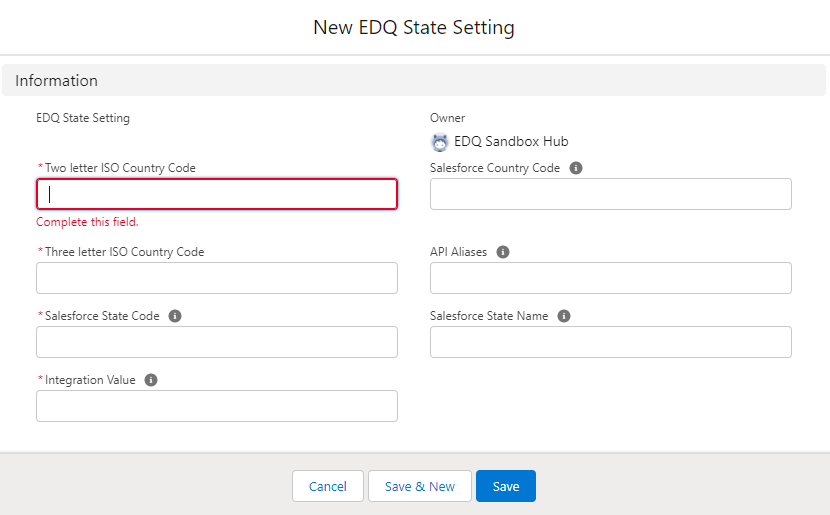830x515 pixels.
Task: Click the Information section header
Action: tap(414, 80)
